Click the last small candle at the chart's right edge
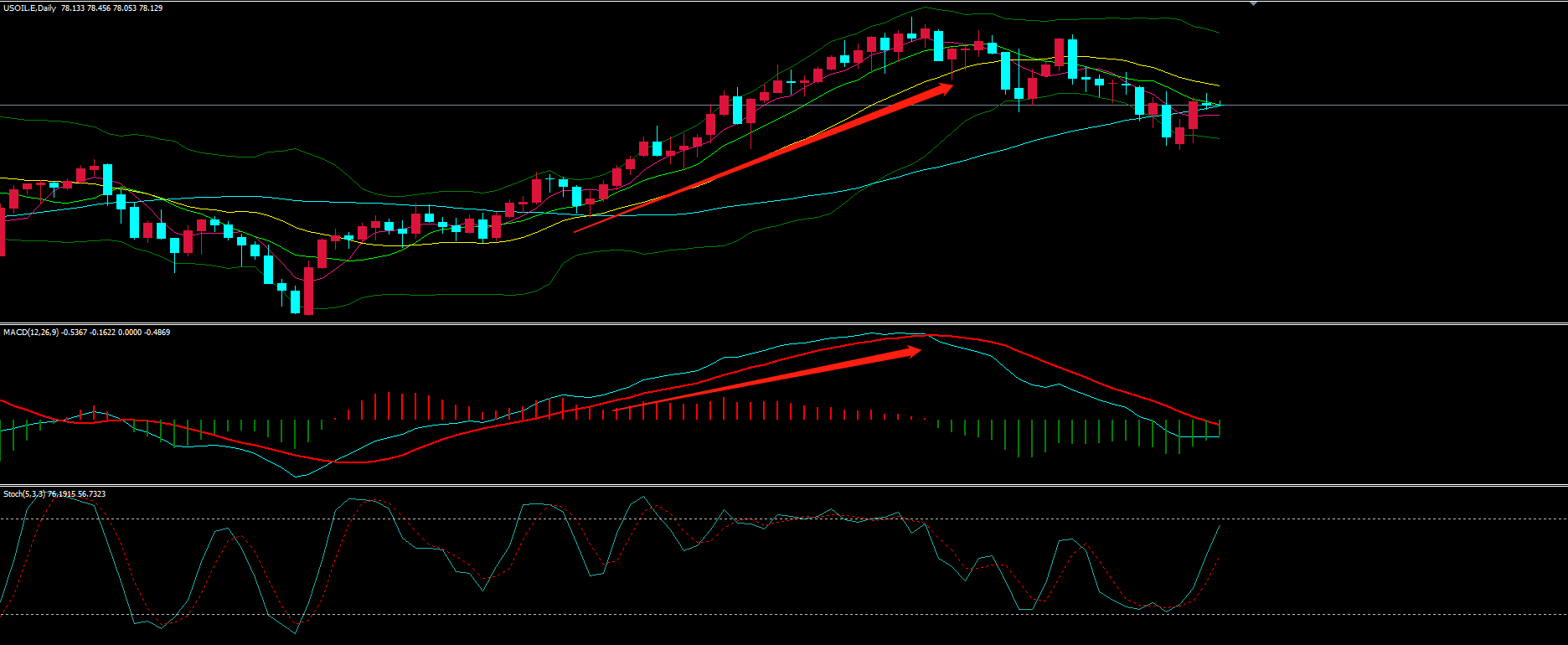1568x645 pixels. point(1207,104)
